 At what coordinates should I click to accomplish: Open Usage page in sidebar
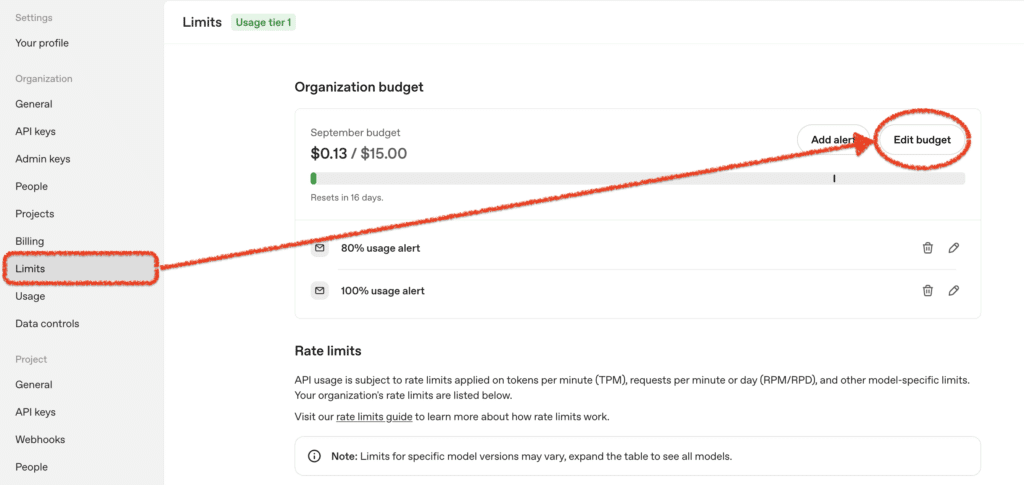point(30,296)
